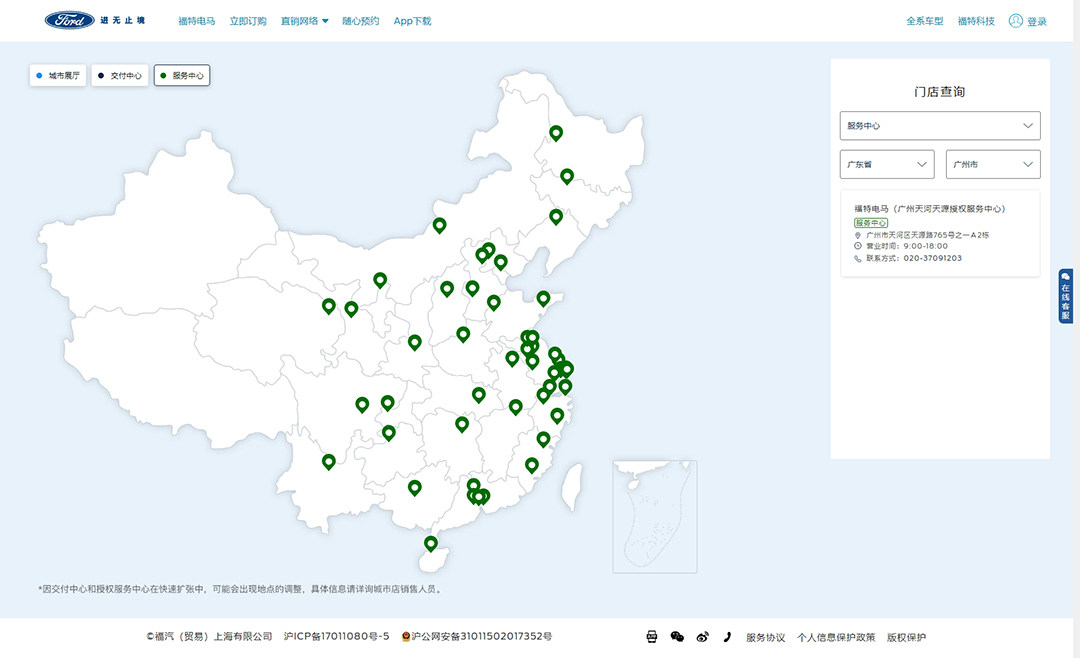Click the Ford logo in header
The width and height of the screenshot is (1080, 658).
click(69, 20)
